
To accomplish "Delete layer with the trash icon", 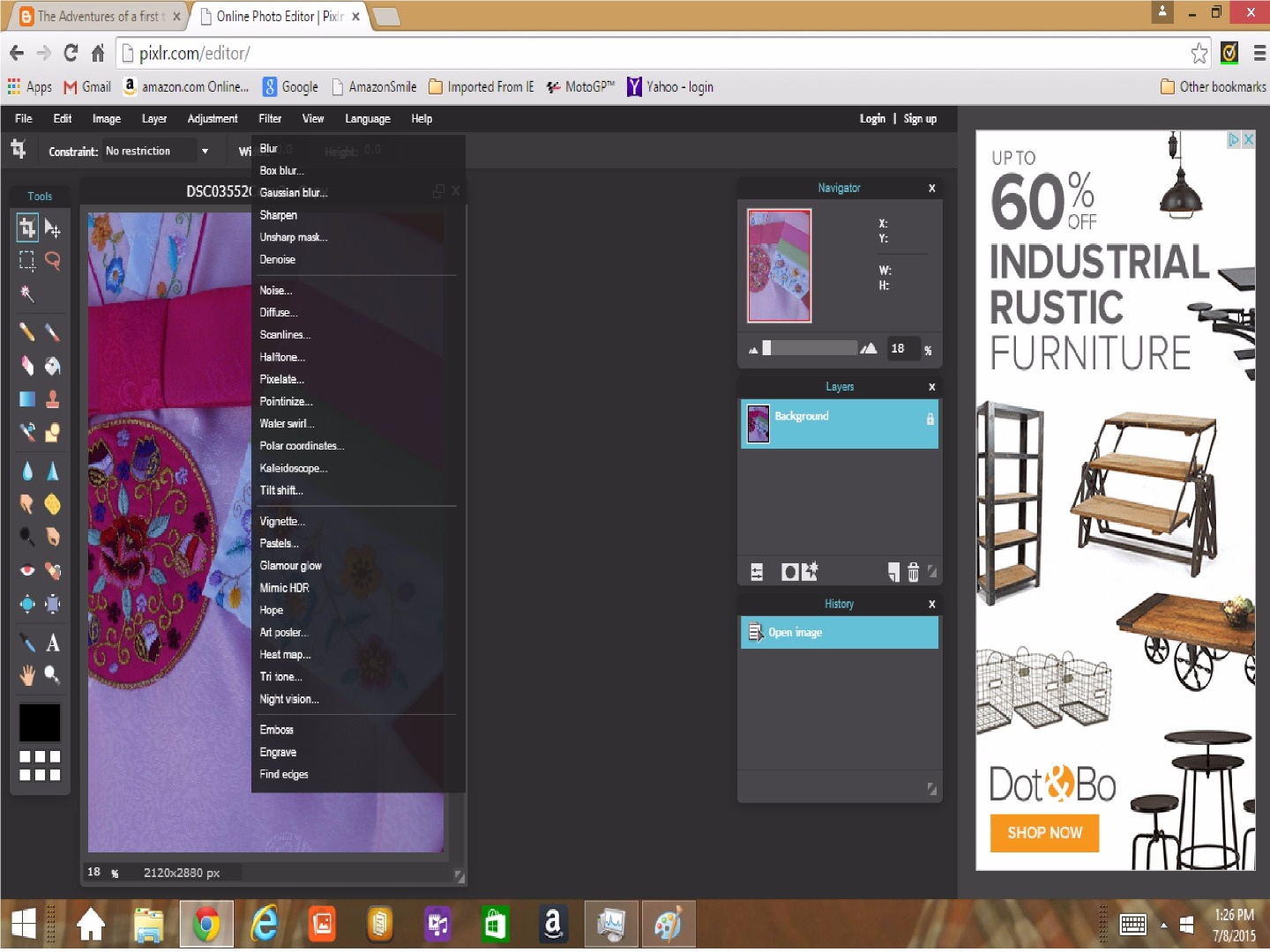I will (914, 572).
